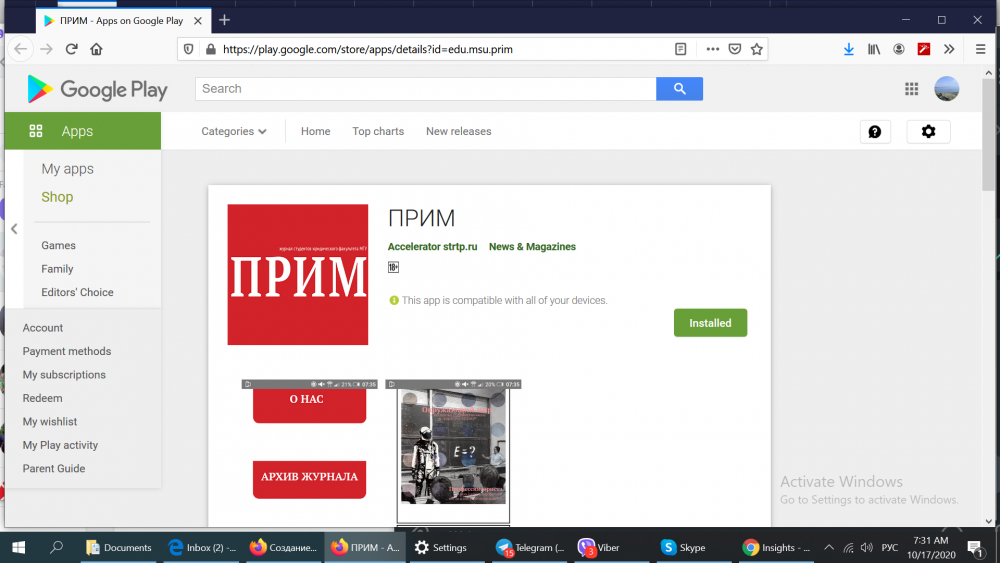The image size is (1000, 563).
Task: Click the Google Play logo
Action: (x=98, y=89)
